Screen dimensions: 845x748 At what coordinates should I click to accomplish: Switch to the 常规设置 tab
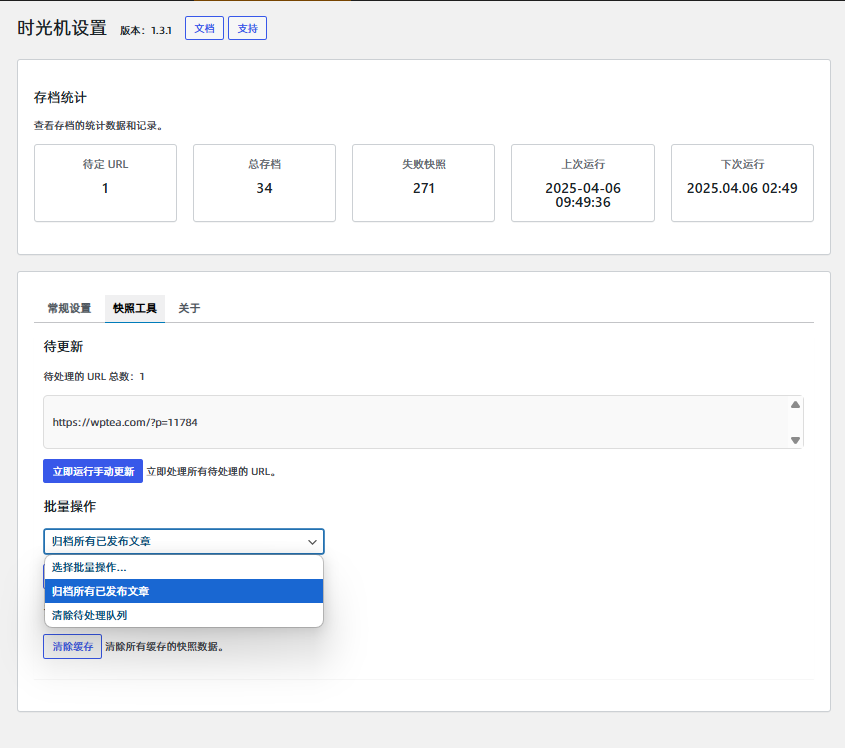69,308
